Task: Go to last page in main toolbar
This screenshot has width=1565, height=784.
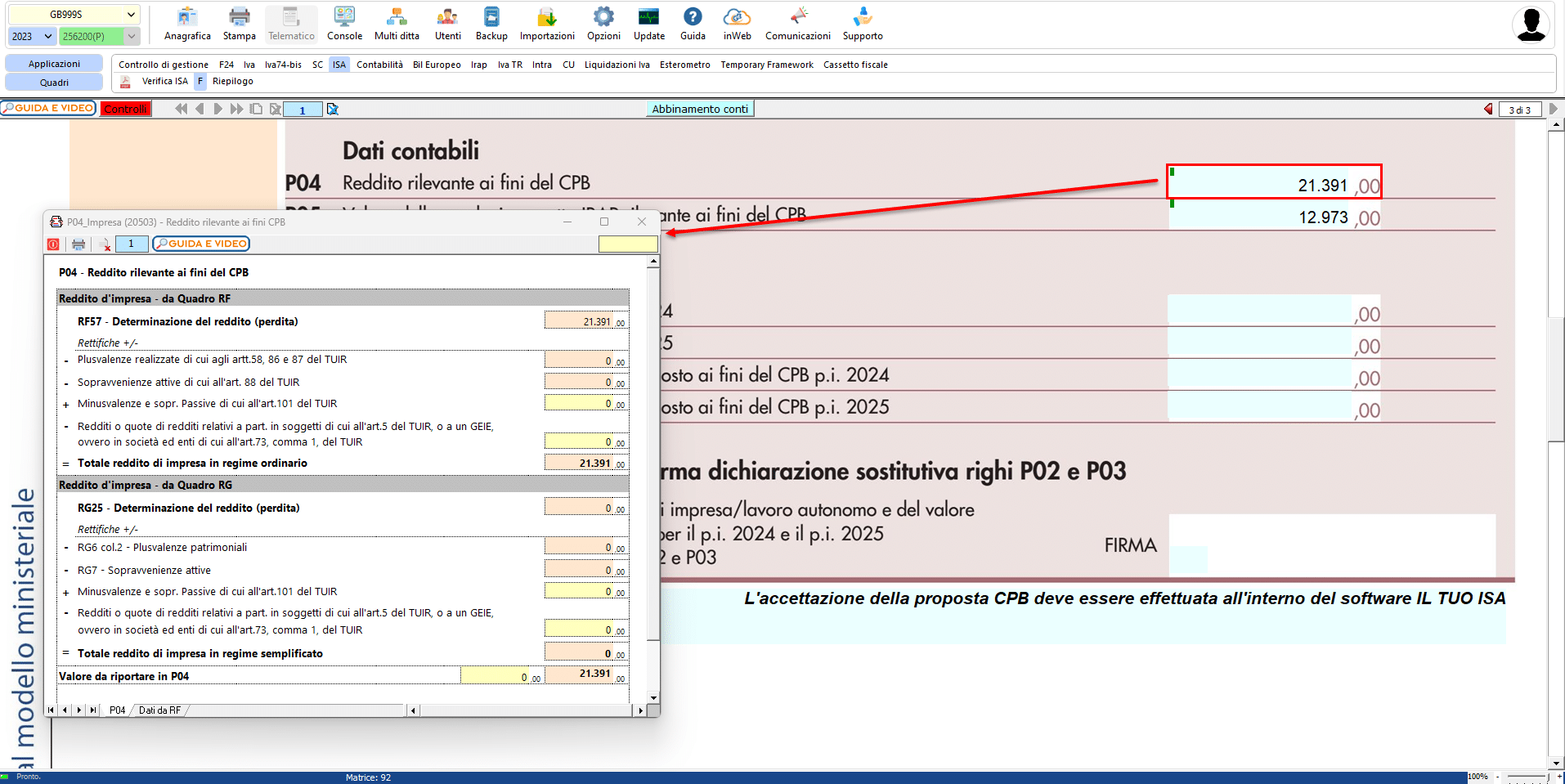Action: [236, 109]
